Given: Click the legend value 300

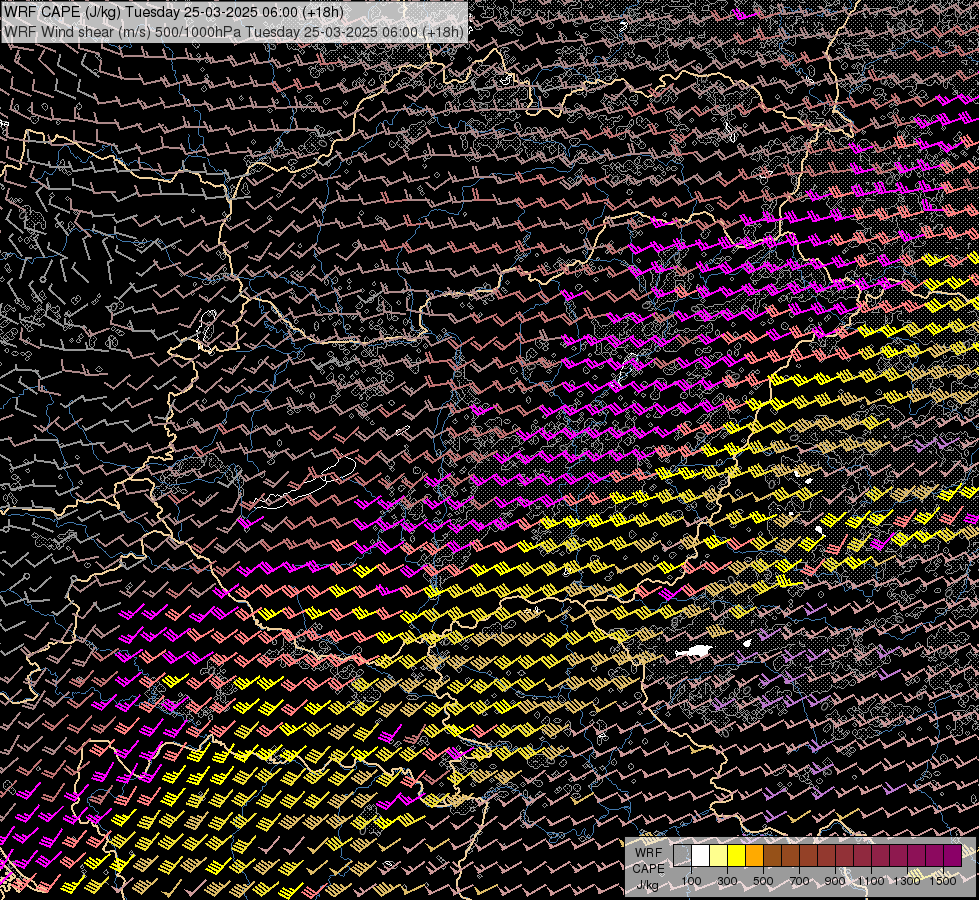Looking at the screenshot, I should pyautogui.click(x=727, y=881).
